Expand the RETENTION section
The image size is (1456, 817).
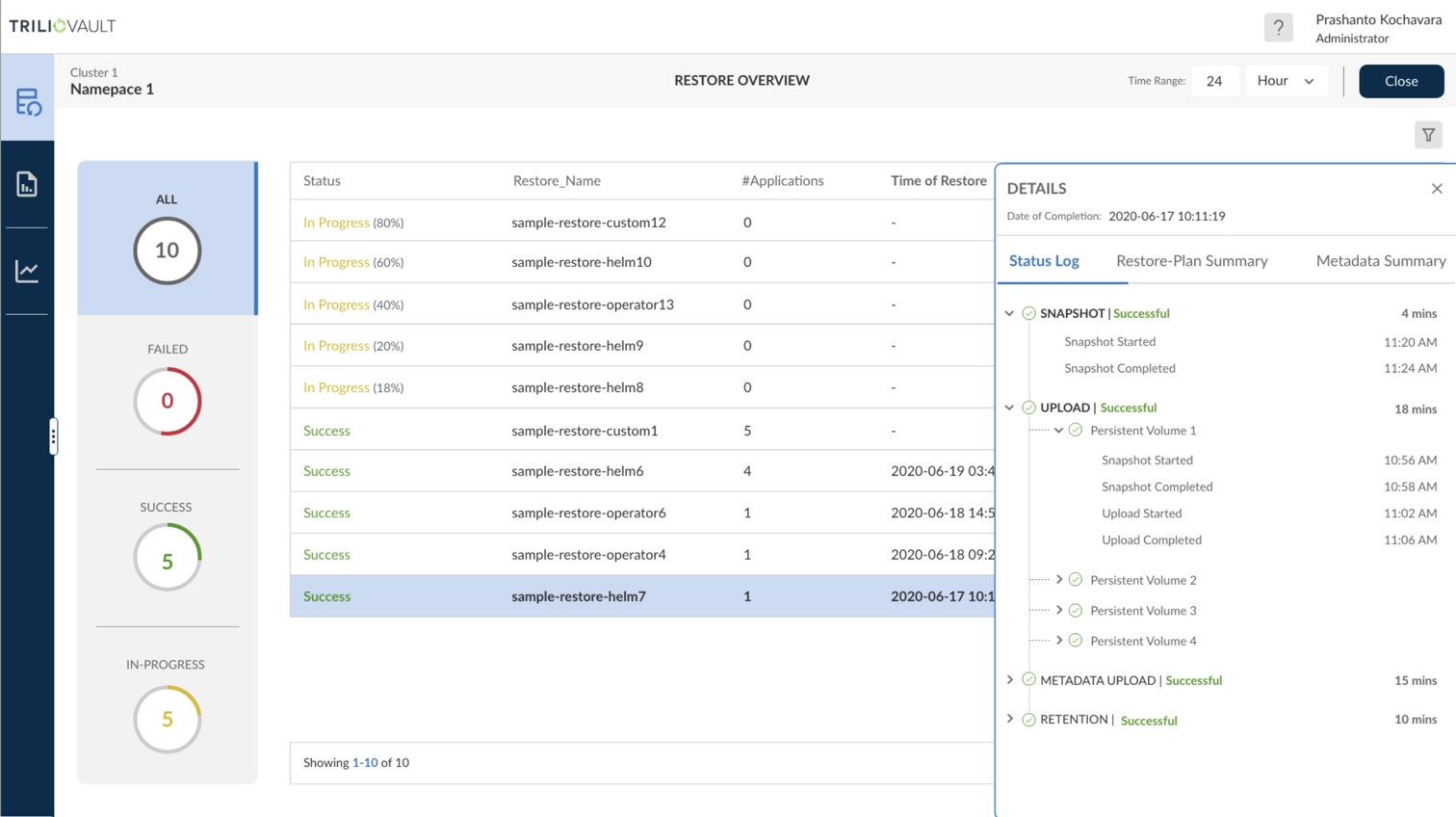pyautogui.click(x=1009, y=720)
